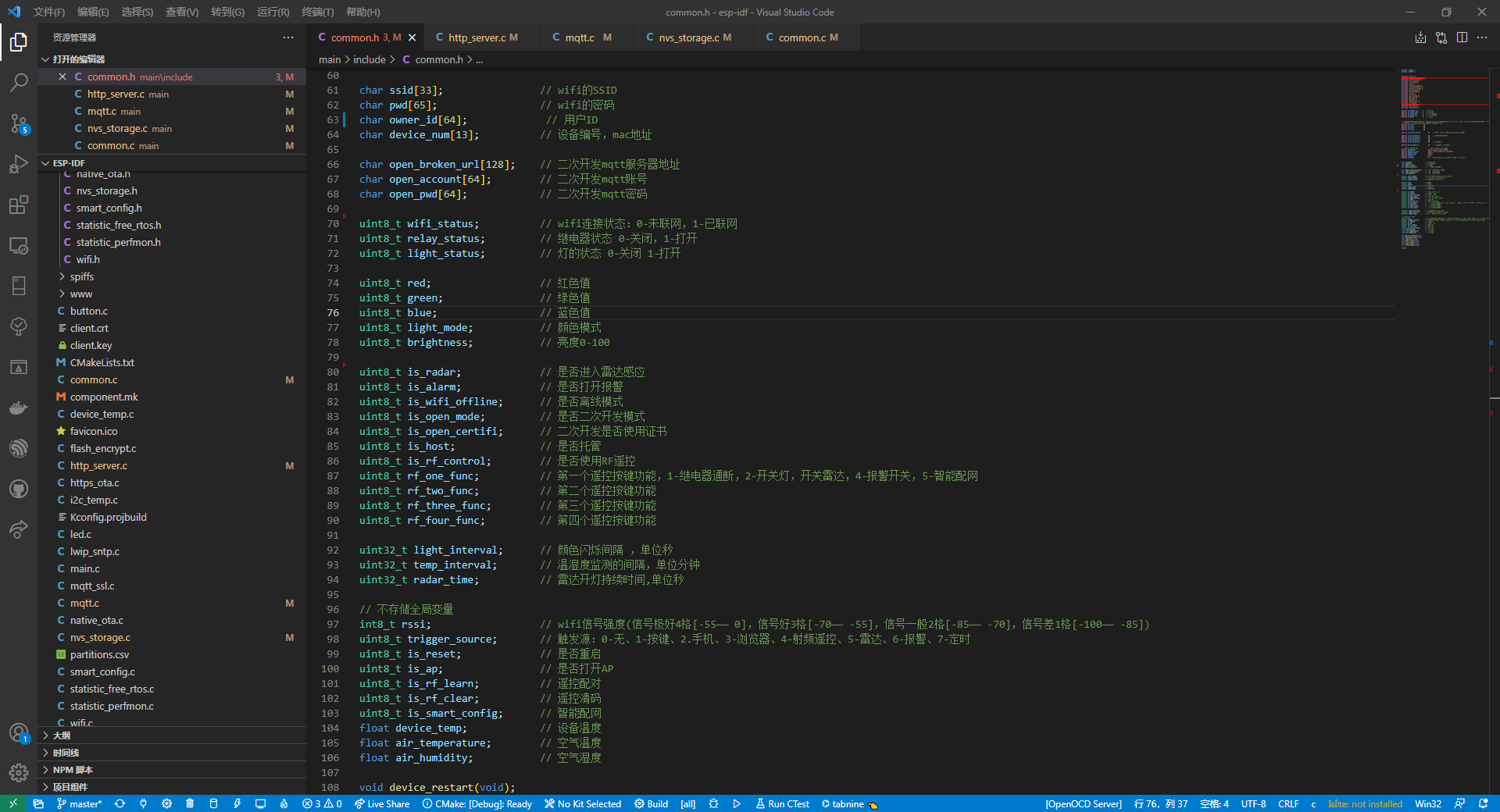Open the Search view in activity bar

point(19,82)
